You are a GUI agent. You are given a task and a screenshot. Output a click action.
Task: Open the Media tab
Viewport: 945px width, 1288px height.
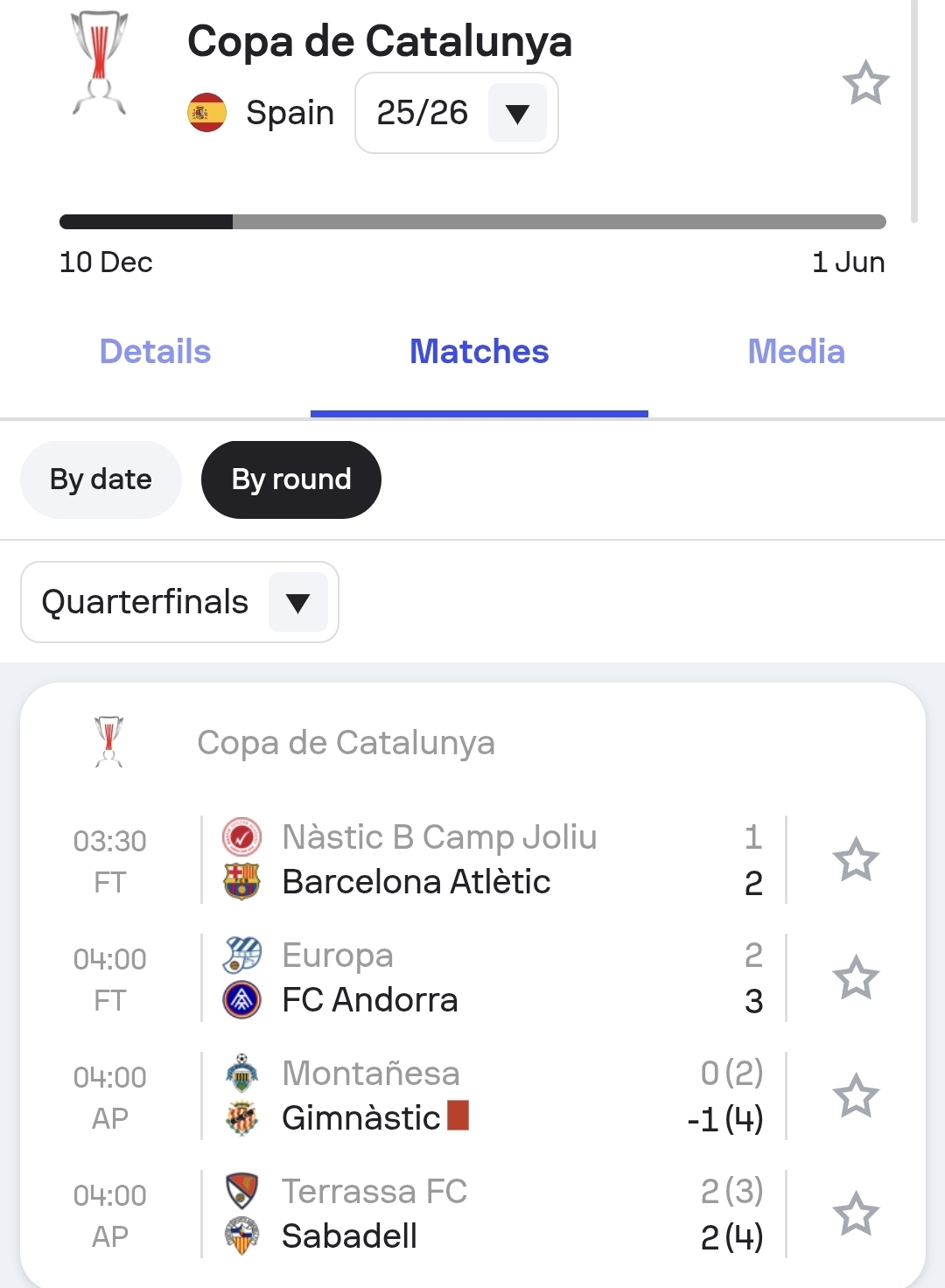click(x=795, y=352)
